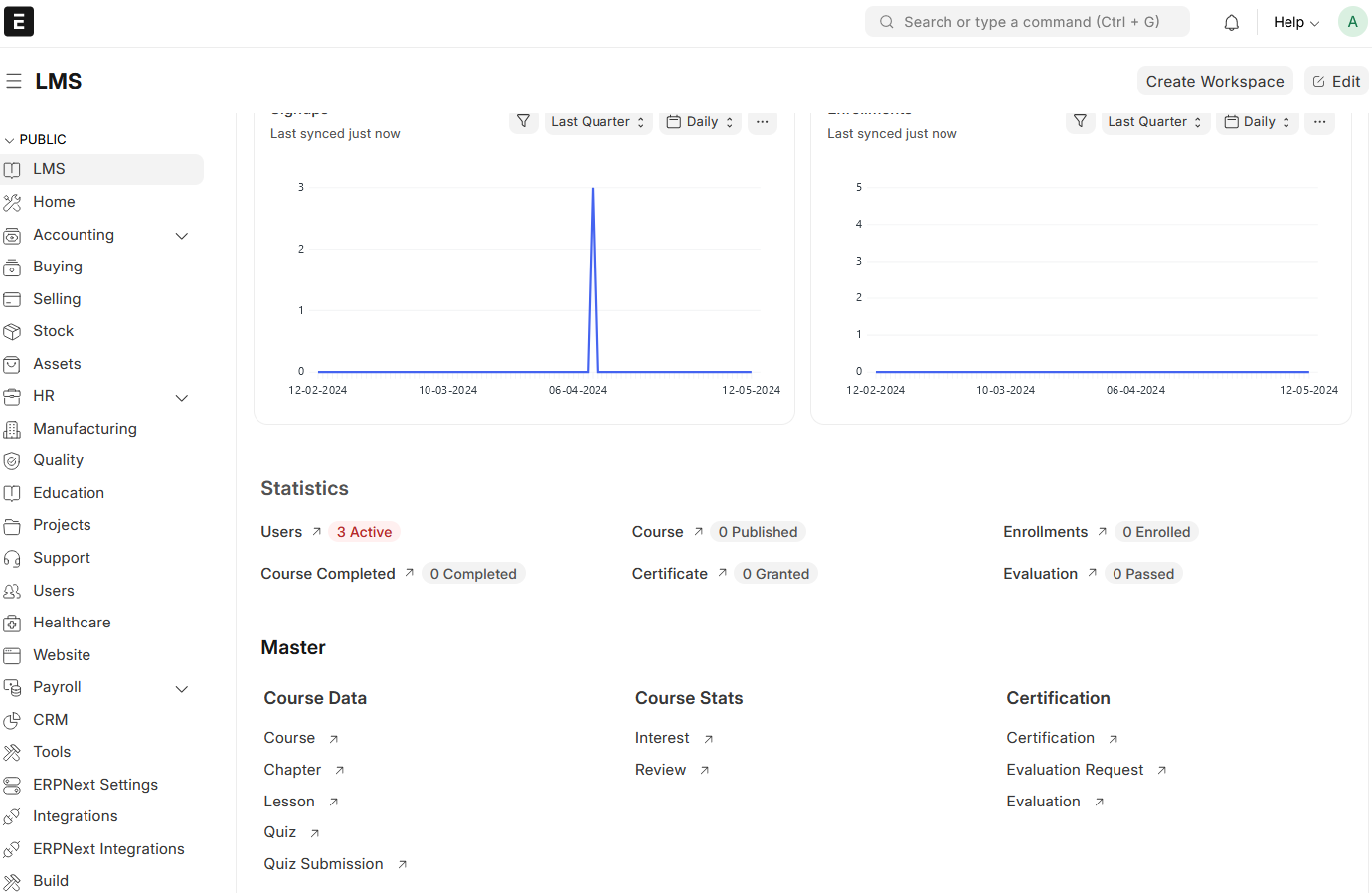Viewport: 1372px width, 893px height.
Task: Click the Quality sidebar icon
Action: pos(12,460)
